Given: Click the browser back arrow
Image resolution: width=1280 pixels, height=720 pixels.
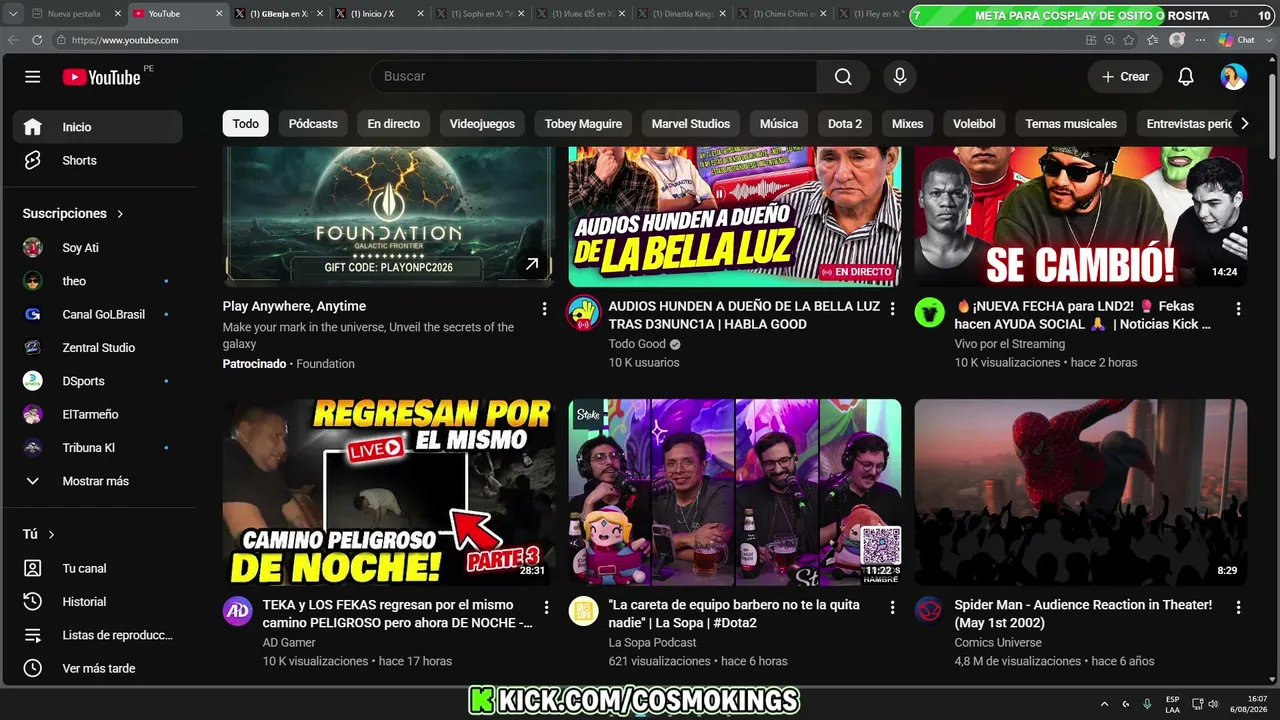Looking at the screenshot, I should click(x=13, y=40).
